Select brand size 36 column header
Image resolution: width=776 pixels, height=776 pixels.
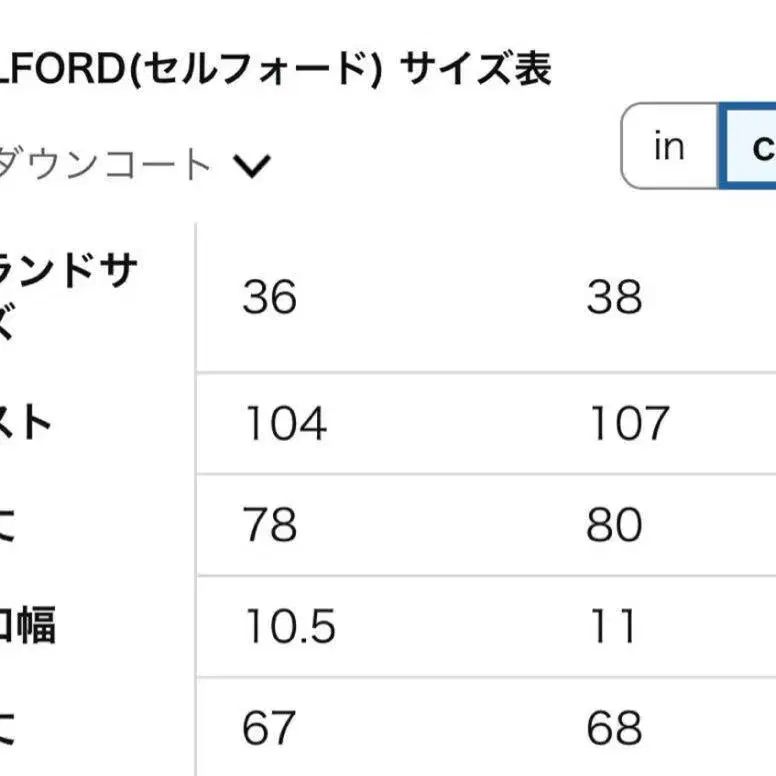pos(269,298)
